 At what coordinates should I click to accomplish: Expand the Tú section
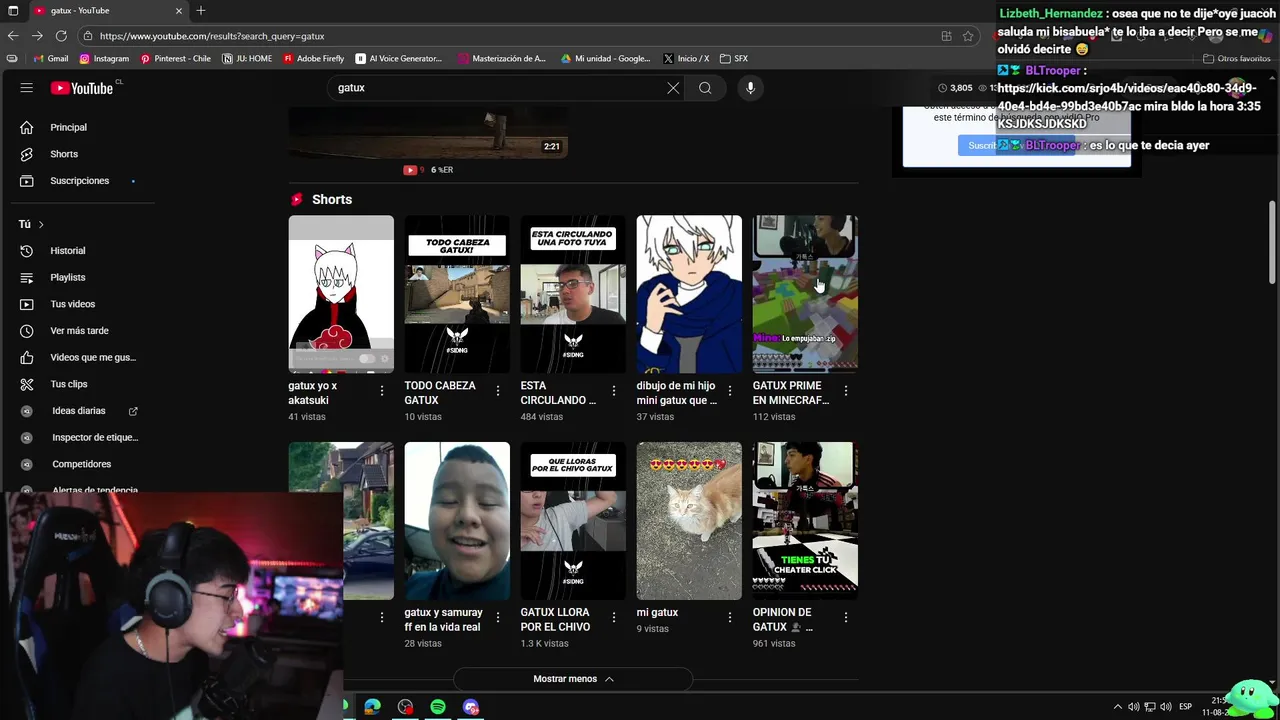[32, 224]
